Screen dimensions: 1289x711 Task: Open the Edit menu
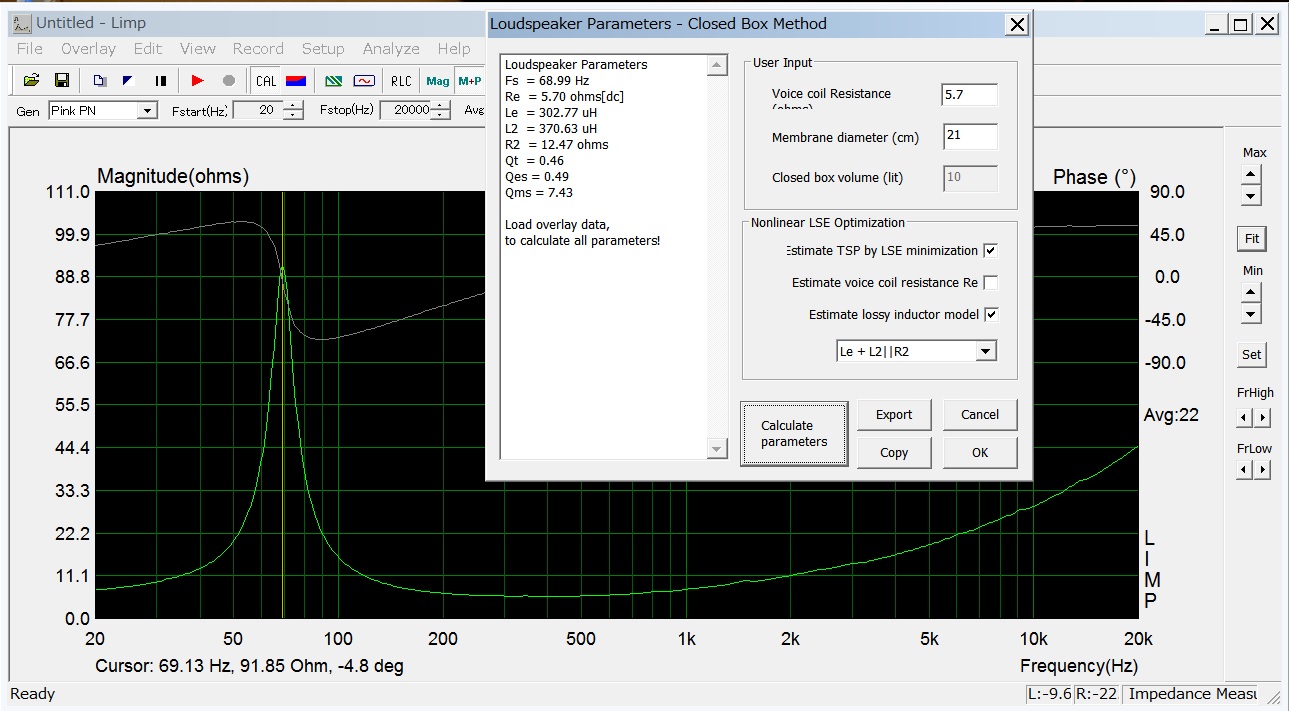click(x=148, y=49)
